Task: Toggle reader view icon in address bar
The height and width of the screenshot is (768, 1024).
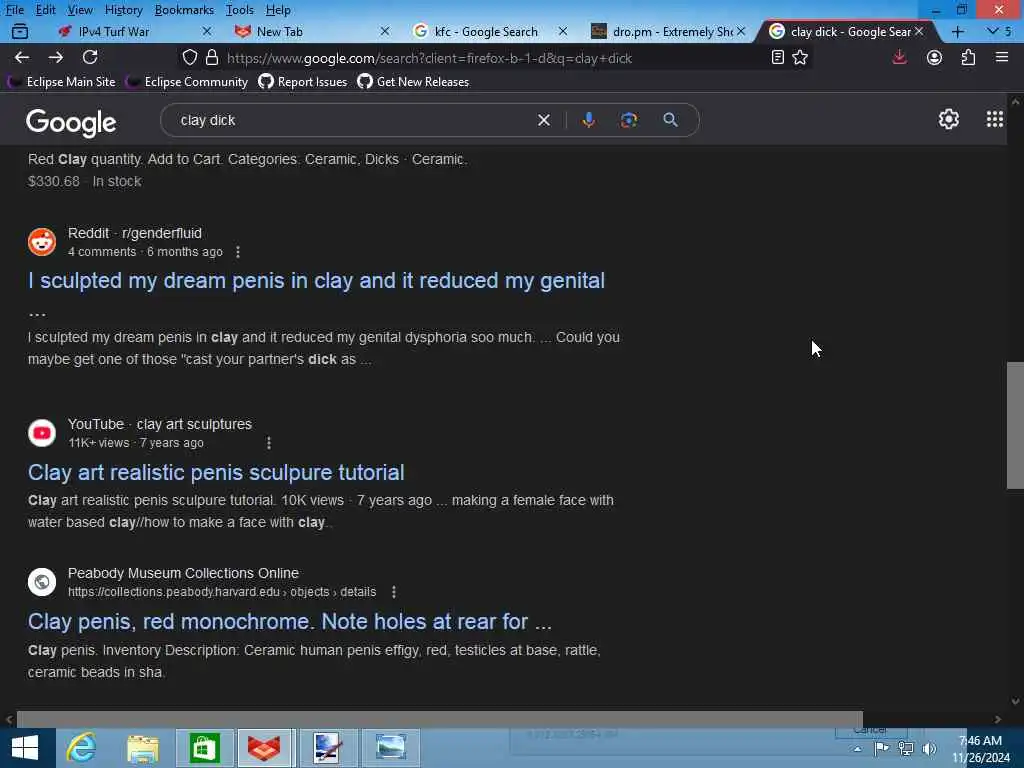Action: [777, 57]
